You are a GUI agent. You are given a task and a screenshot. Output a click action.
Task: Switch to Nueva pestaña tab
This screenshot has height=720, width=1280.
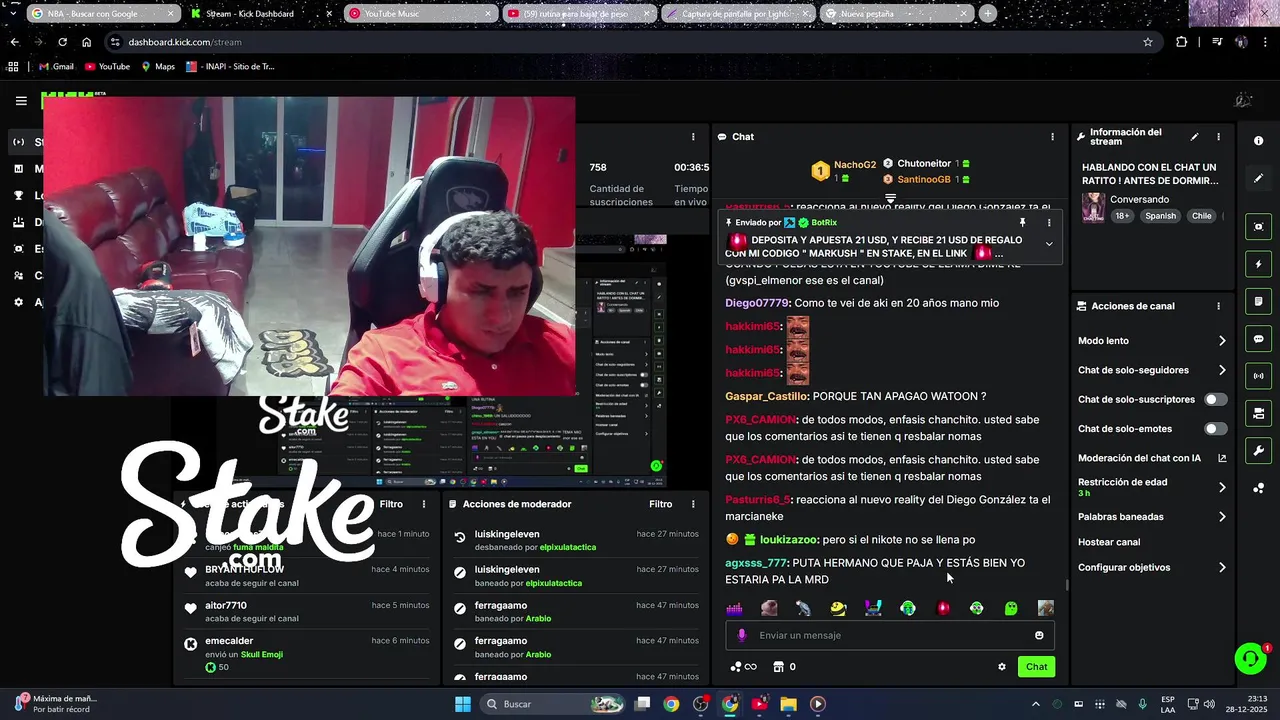(896, 14)
